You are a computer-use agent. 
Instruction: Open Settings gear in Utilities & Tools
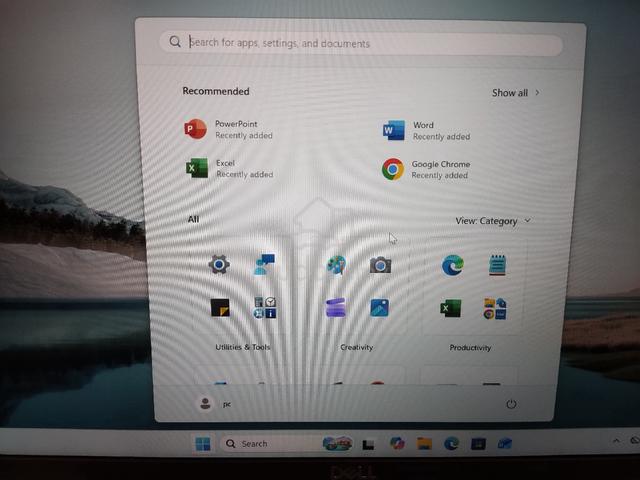click(x=219, y=265)
